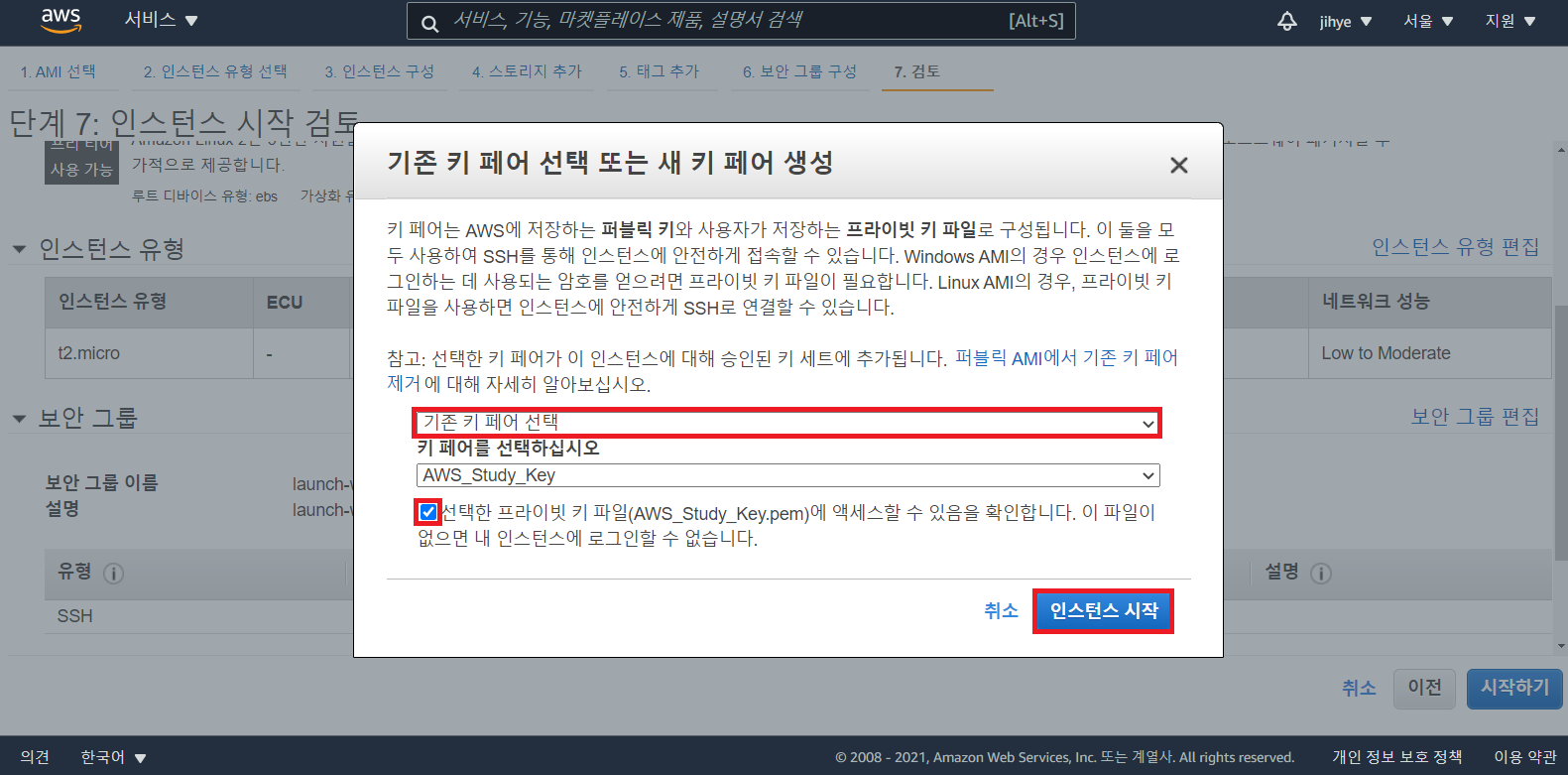Click the scrollbar up arrow
The image size is (1568, 775).
[1561, 151]
